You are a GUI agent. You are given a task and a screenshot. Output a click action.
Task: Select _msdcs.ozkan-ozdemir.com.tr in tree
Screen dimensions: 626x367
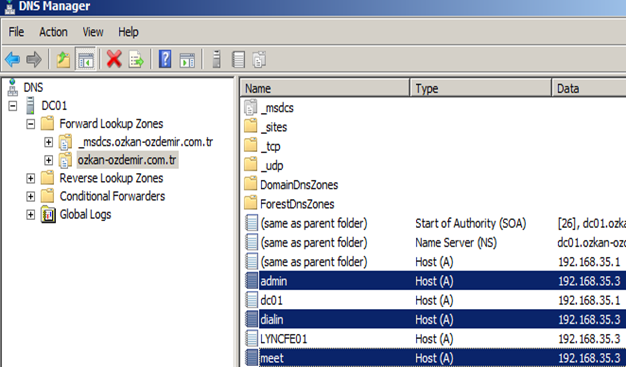tap(146, 142)
